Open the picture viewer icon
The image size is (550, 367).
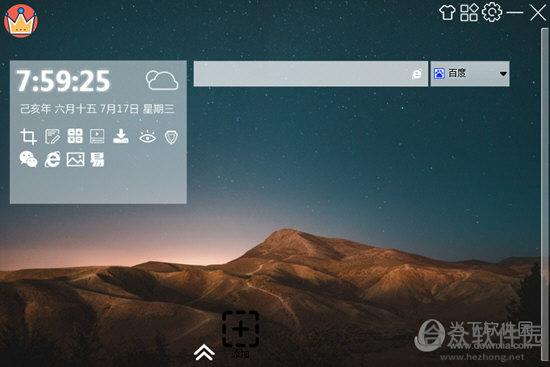(75, 160)
